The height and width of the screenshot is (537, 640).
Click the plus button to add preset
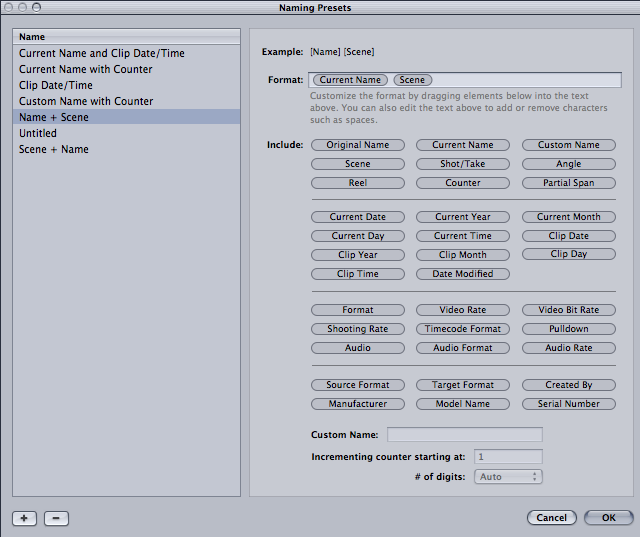point(24,518)
